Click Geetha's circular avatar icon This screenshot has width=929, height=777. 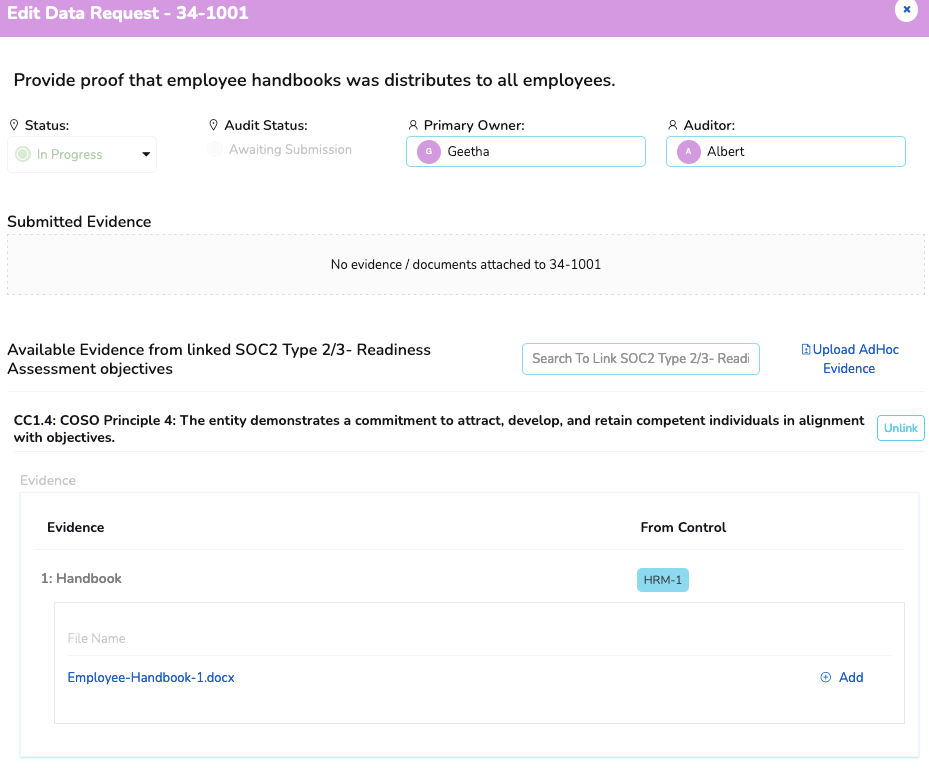click(x=428, y=150)
